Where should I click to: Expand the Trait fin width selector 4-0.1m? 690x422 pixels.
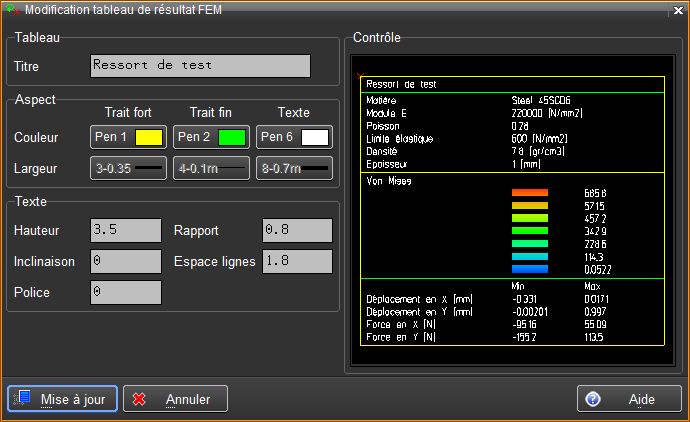click(211, 168)
